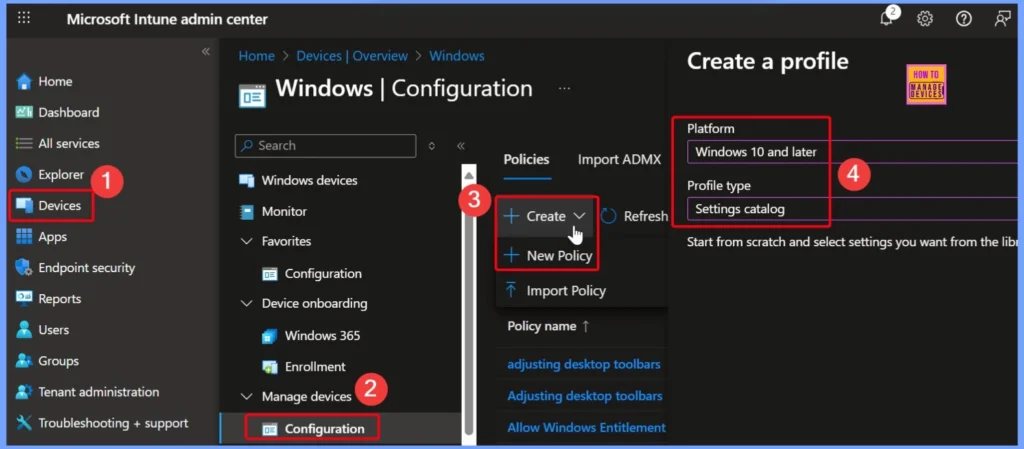Click the Refresh button

[634, 216]
